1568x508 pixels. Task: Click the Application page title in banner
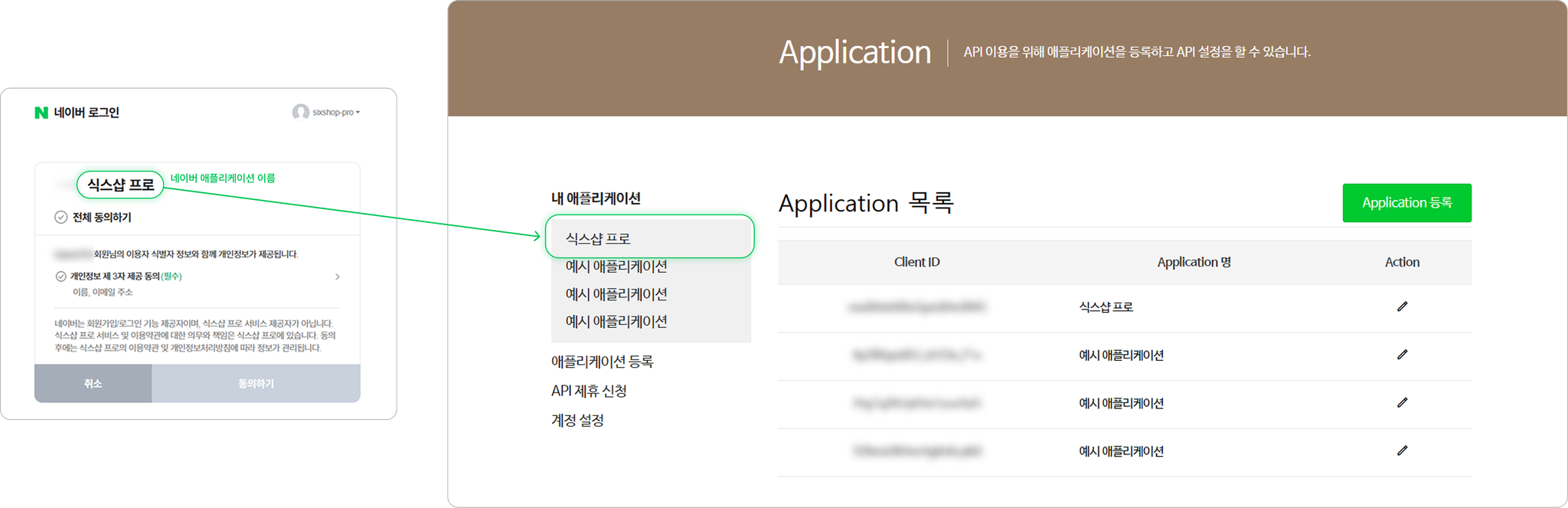[854, 52]
